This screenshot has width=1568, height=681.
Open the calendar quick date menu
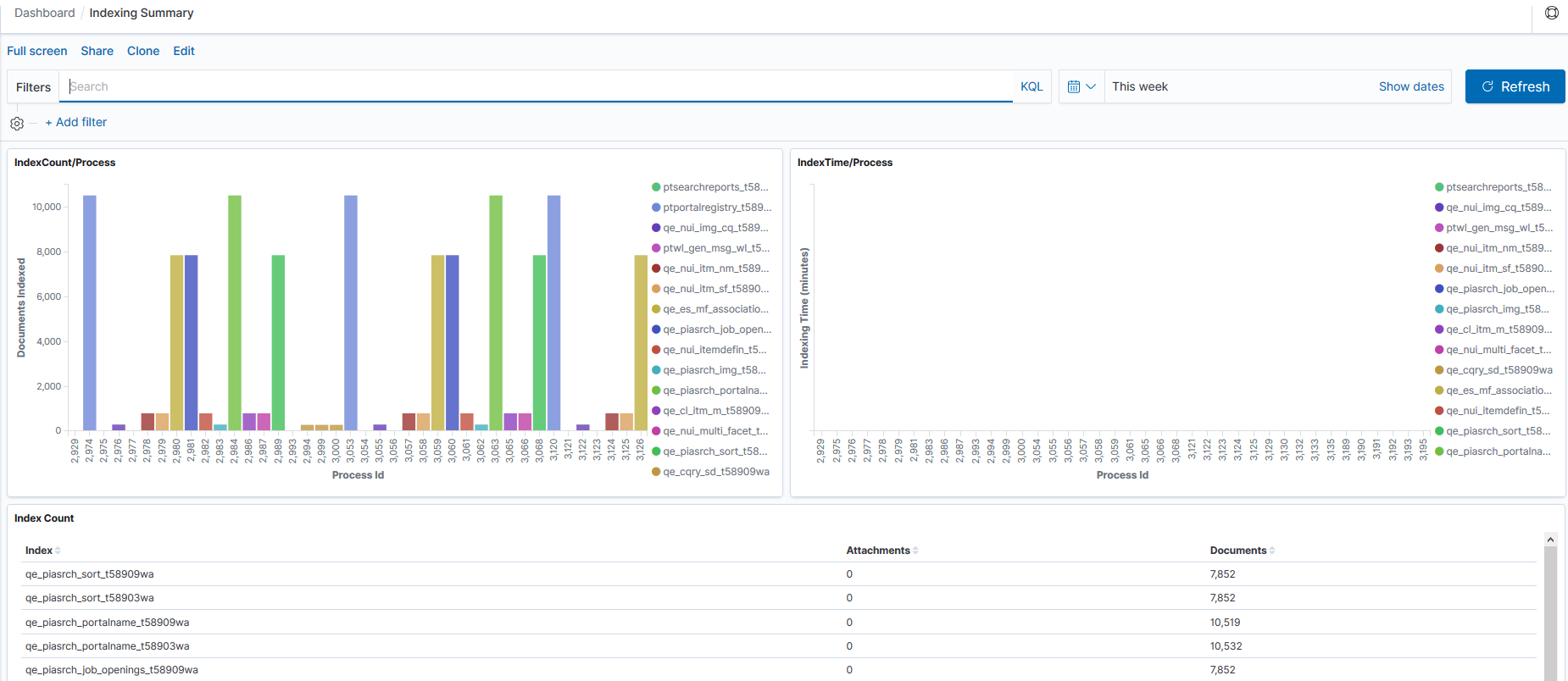[x=1081, y=86]
